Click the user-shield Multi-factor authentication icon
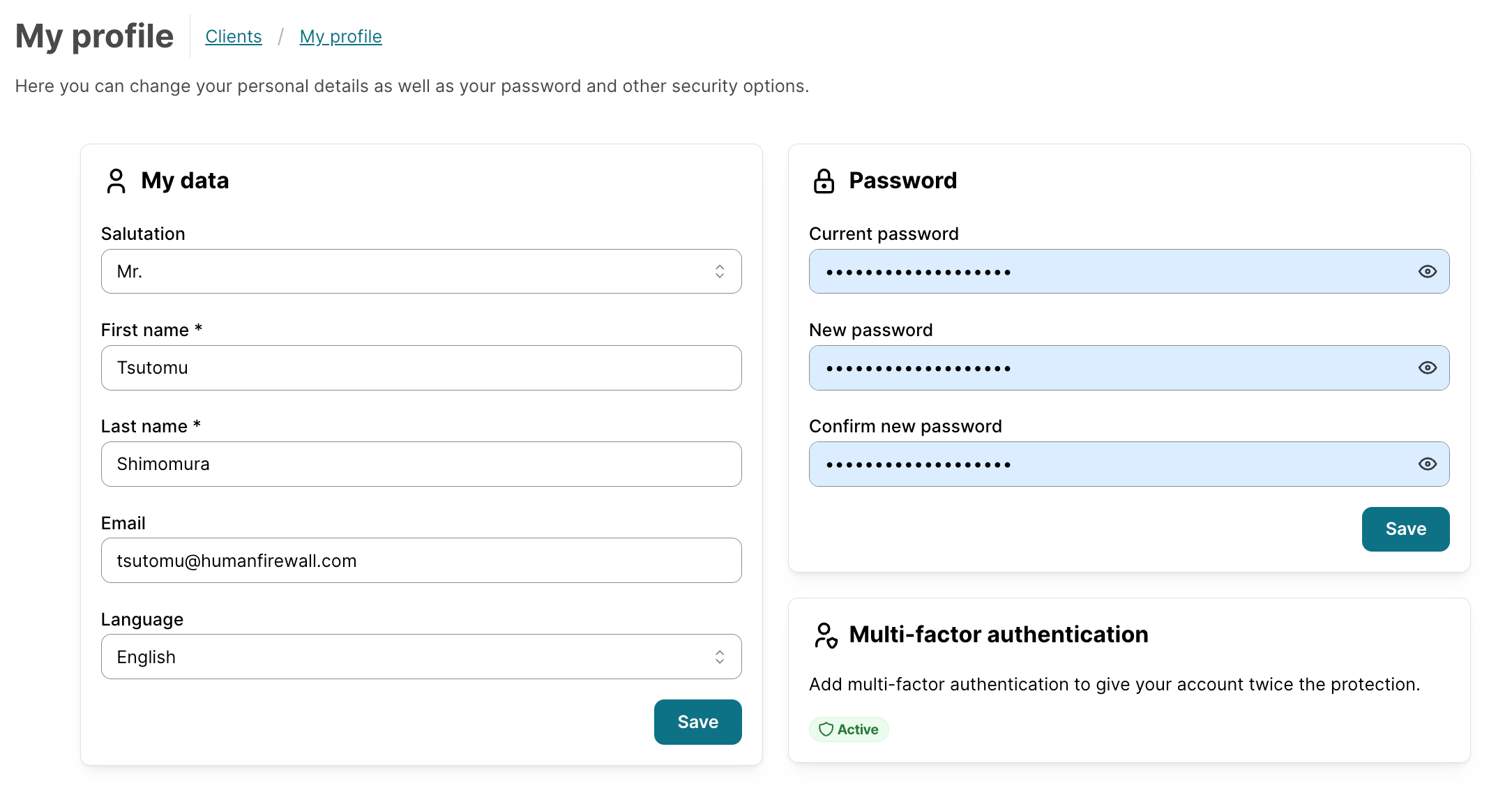The height and width of the screenshot is (788, 1512). tap(826, 635)
